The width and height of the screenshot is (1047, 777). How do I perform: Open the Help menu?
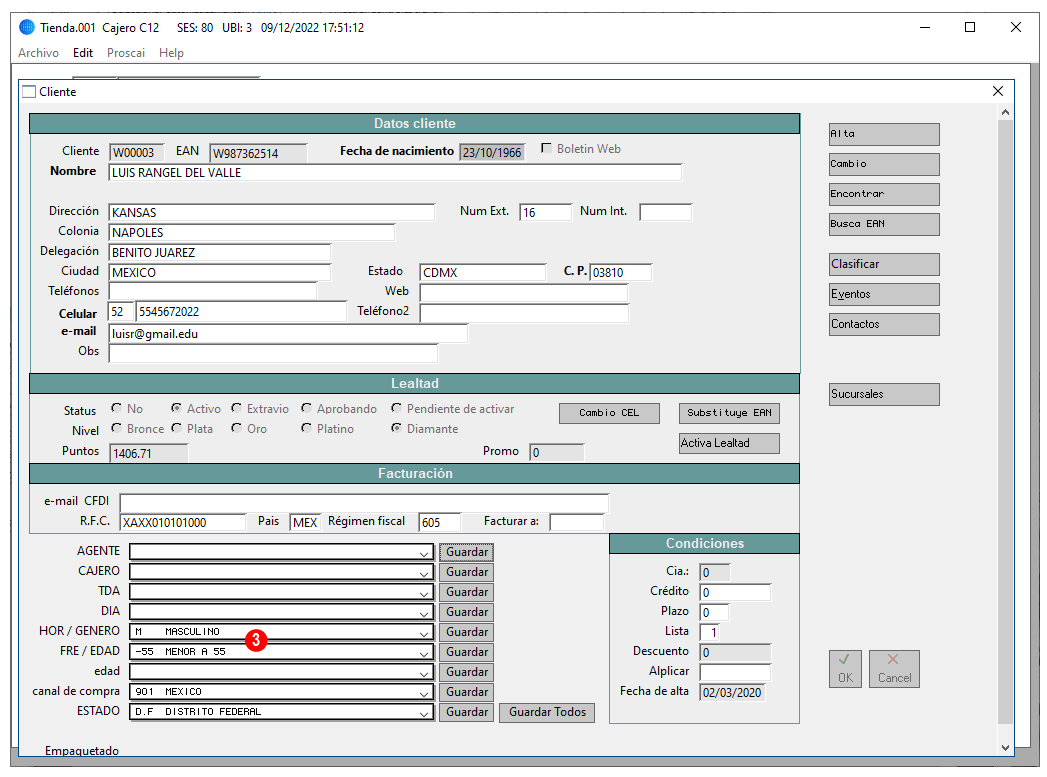(x=171, y=53)
